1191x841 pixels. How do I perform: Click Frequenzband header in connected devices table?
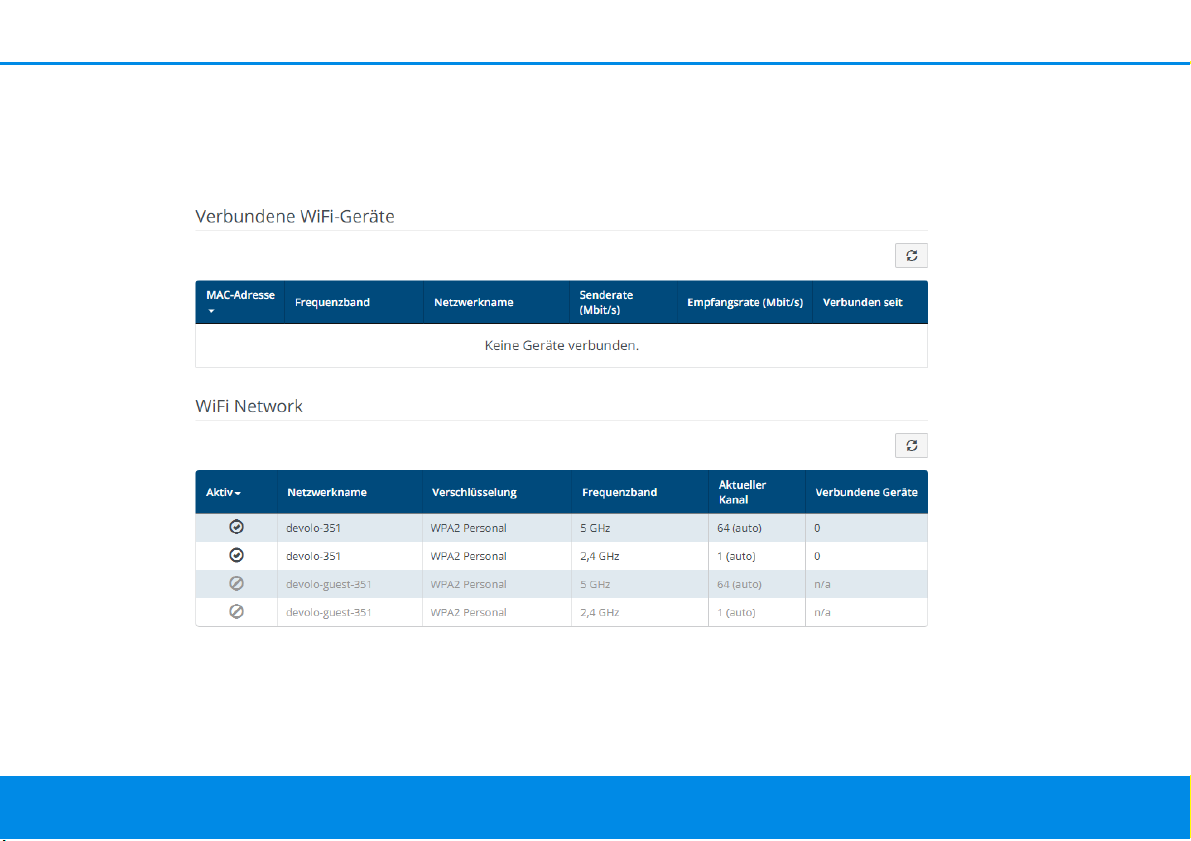pos(332,302)
